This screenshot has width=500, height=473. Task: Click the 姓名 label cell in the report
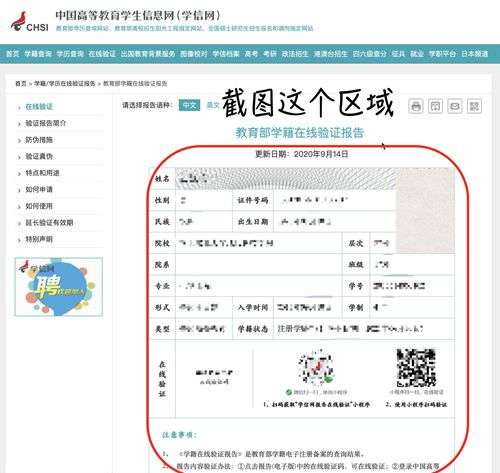(162, 179)
